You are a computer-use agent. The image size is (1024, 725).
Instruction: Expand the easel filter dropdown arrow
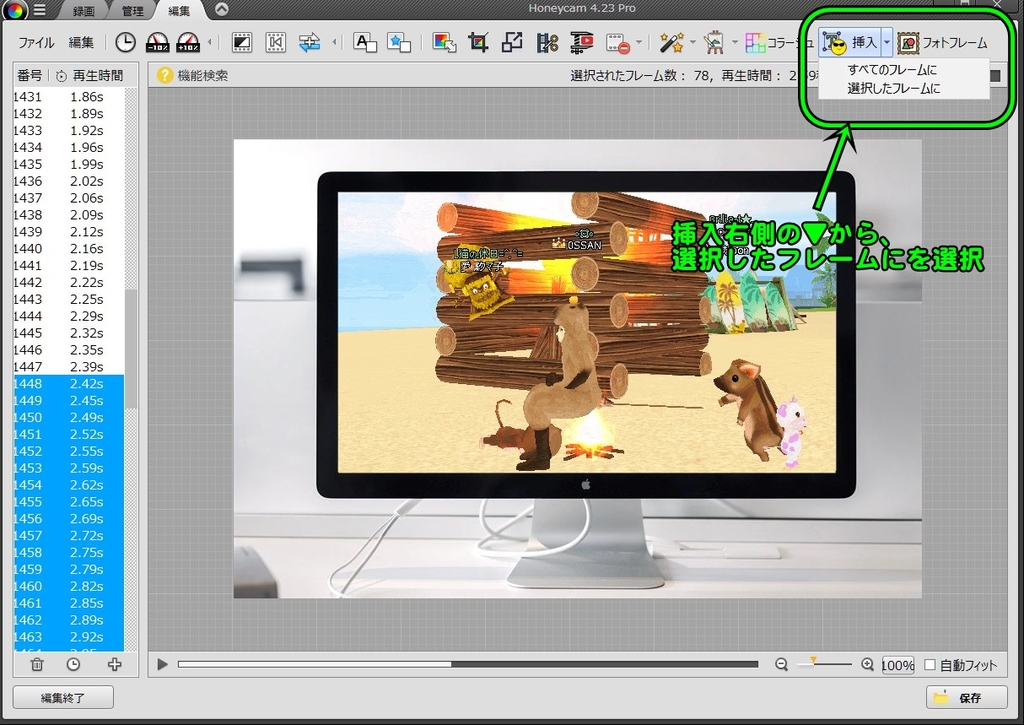coord(735,43)
